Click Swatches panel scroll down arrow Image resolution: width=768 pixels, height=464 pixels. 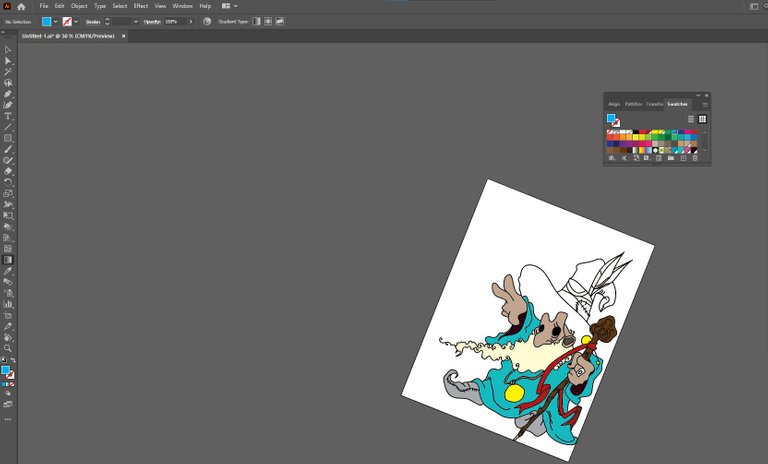[x=705, y=150]
